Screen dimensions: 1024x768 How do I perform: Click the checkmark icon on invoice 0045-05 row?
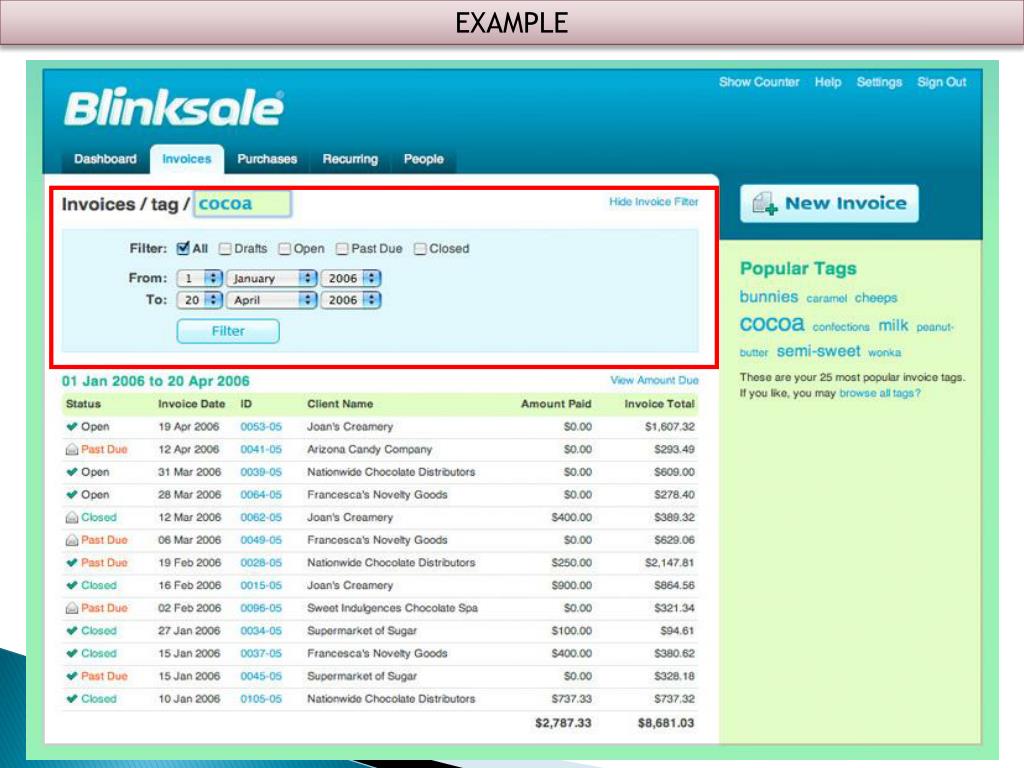click(72, 676)
